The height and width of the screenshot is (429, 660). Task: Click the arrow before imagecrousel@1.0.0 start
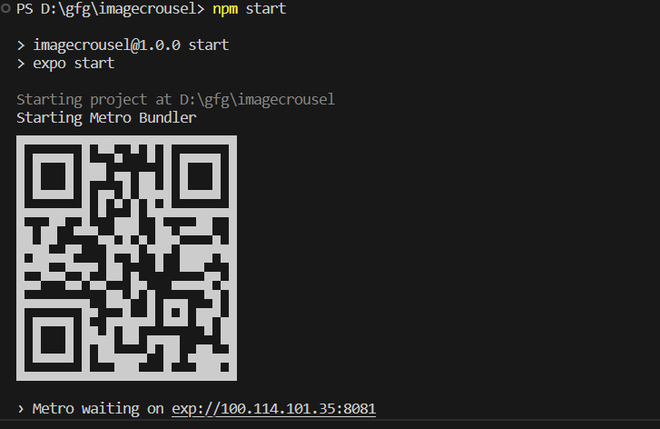21,45
